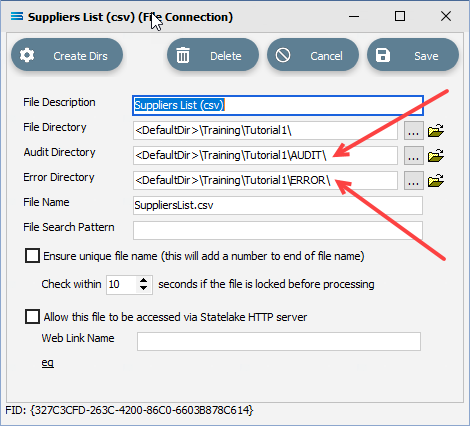Open folder icon beside File Directory
Screen dimensions: 470x426
(x=436, y=130)
